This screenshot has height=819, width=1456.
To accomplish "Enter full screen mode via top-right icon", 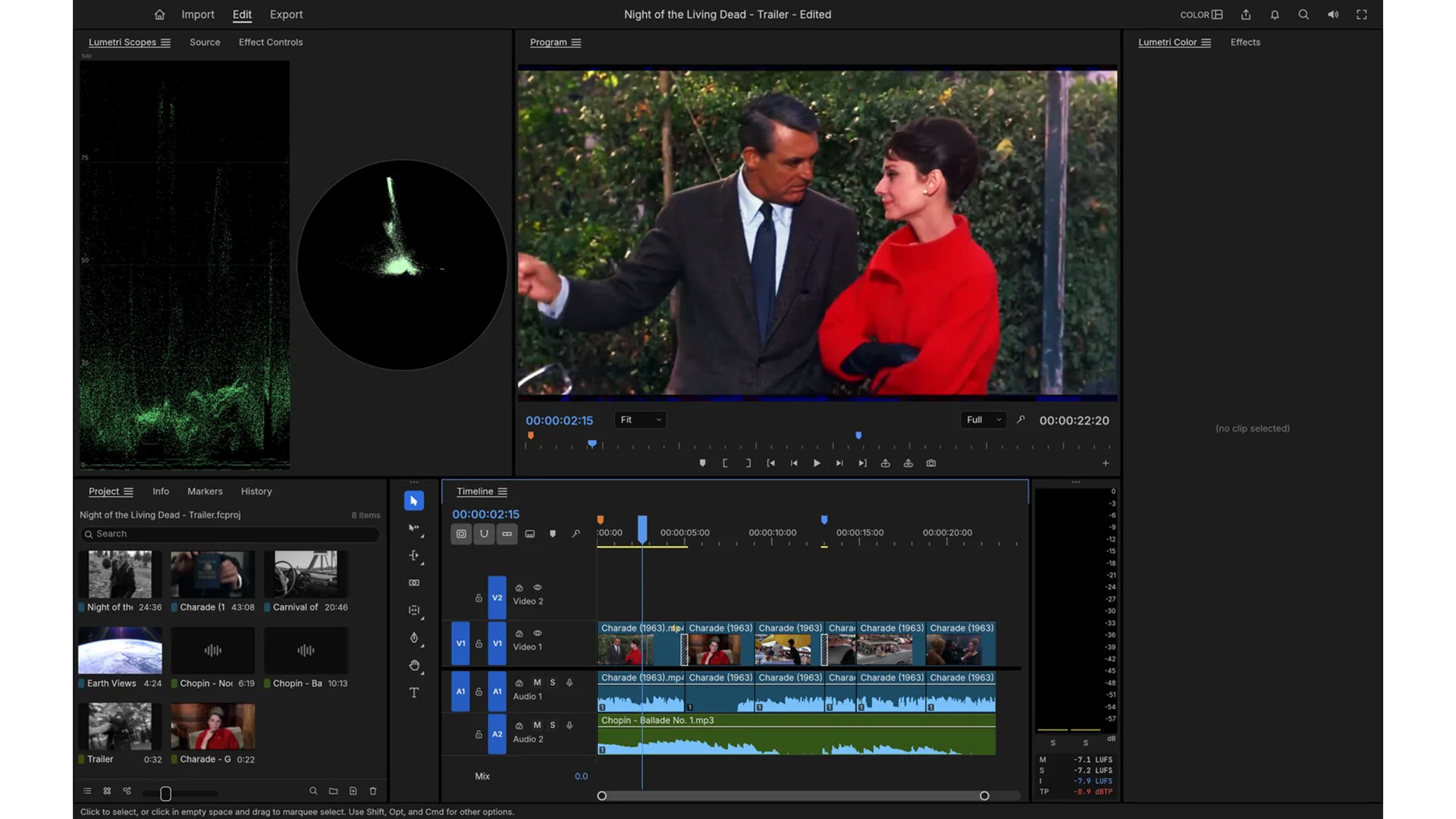I will pos(1362,14).
